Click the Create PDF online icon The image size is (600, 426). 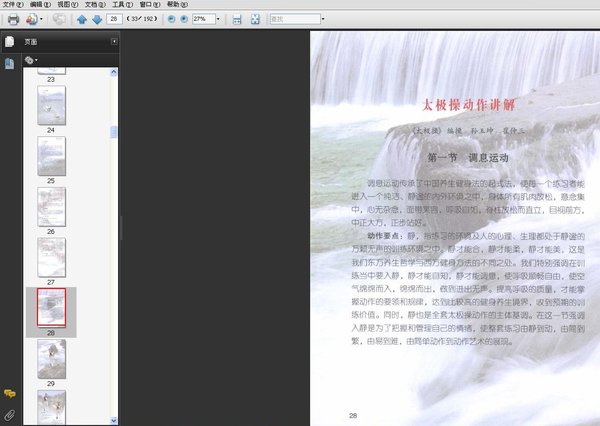(31, 19)
